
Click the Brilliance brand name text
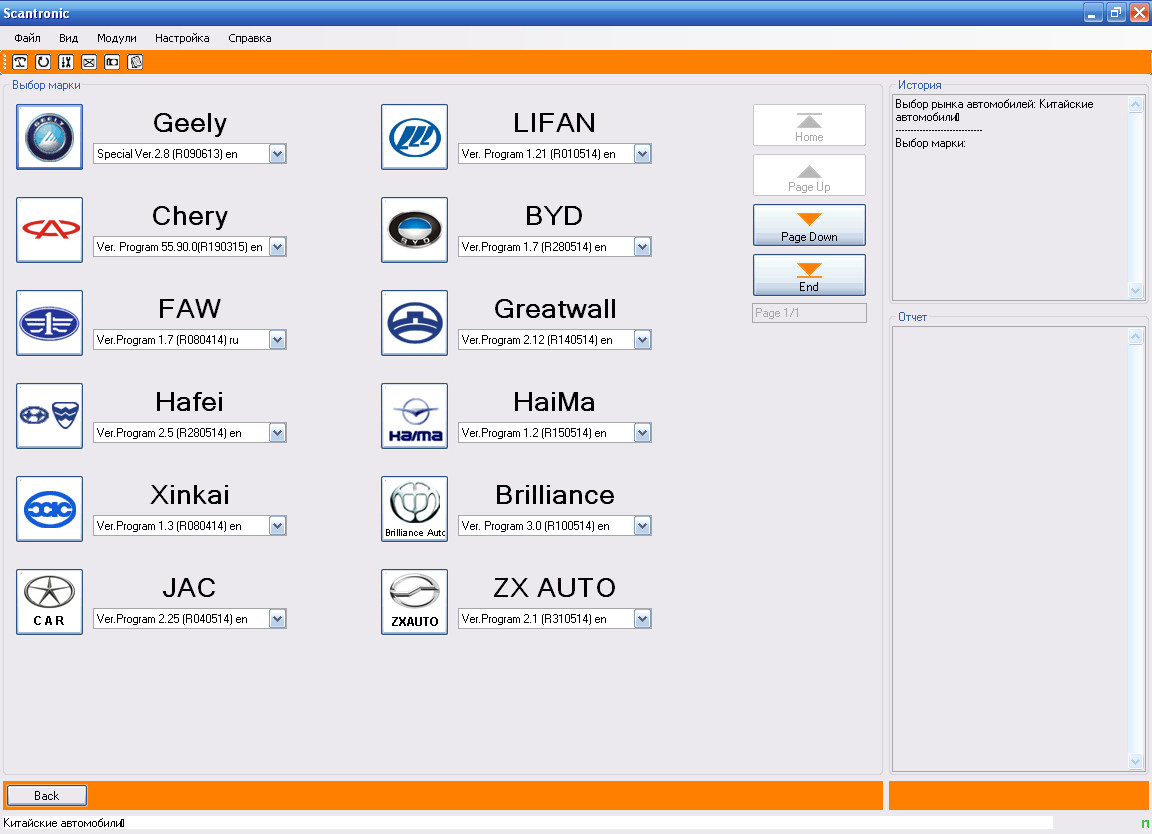[x=555, y=495]
